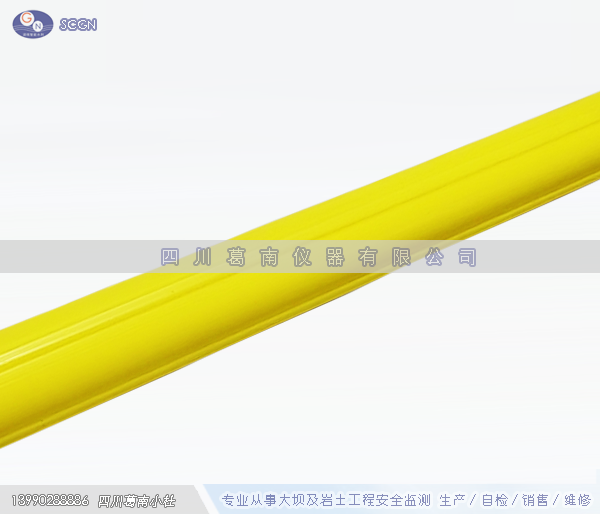The width and height of the screenshot is (600, 514).
Task: Click the 四 character in the watermark
Action: click(x=172, y=257)
